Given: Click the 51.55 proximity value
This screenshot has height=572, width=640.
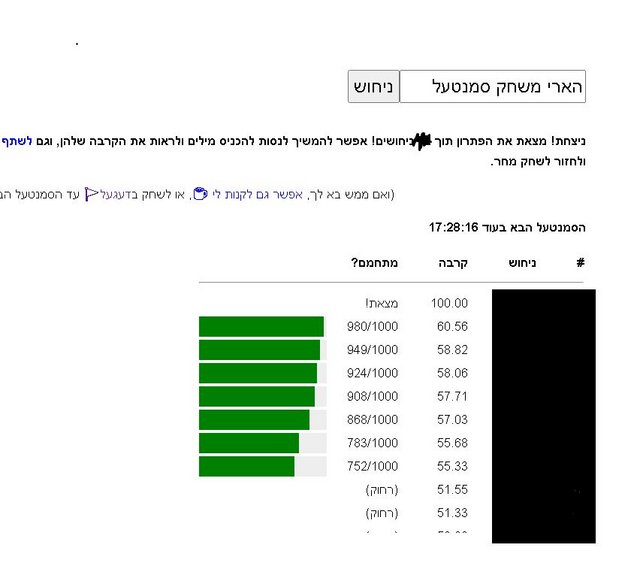Looking at the screenshot, I should (x=452, y=490).
